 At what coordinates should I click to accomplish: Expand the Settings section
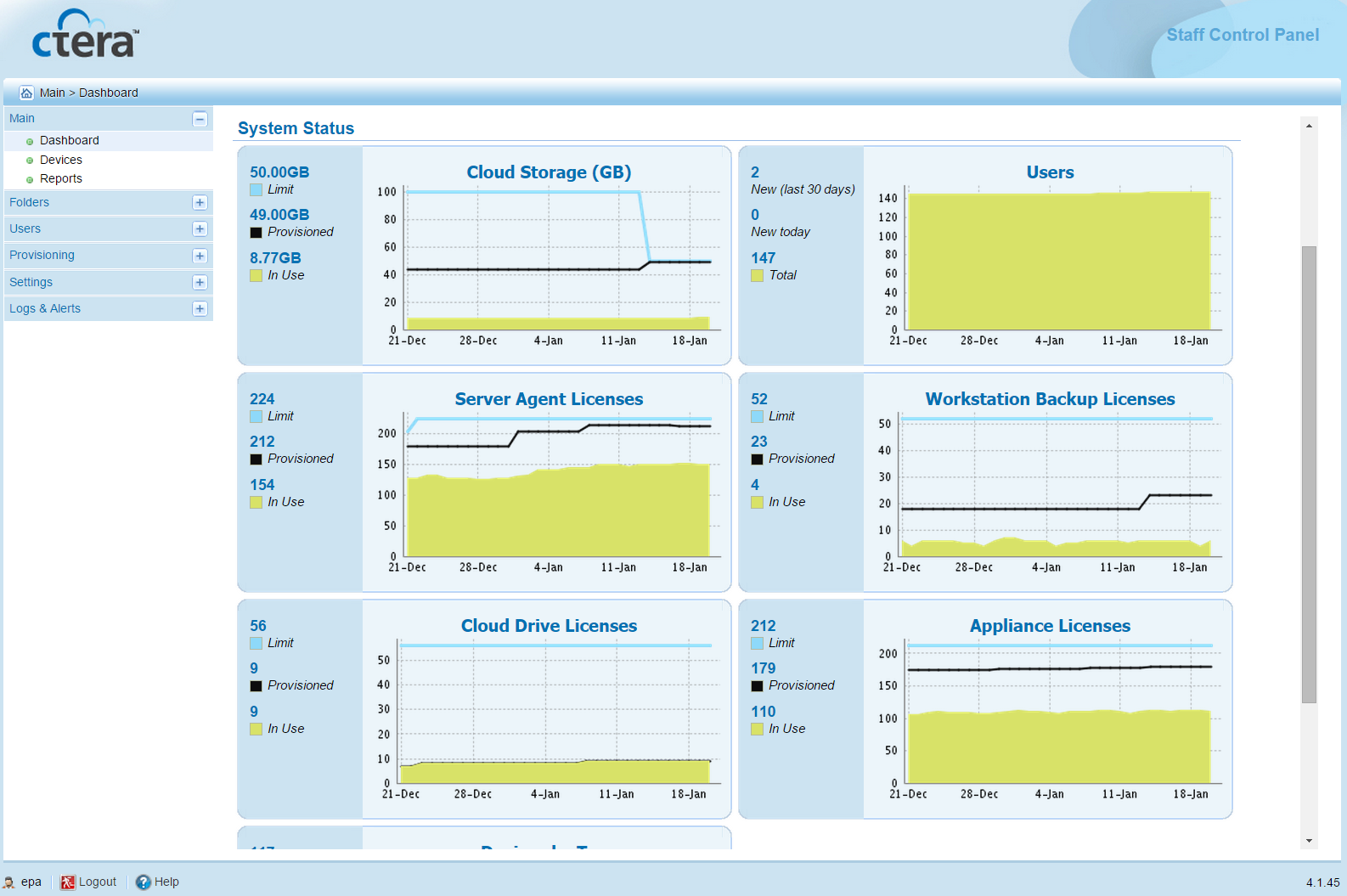pos(200,282)
